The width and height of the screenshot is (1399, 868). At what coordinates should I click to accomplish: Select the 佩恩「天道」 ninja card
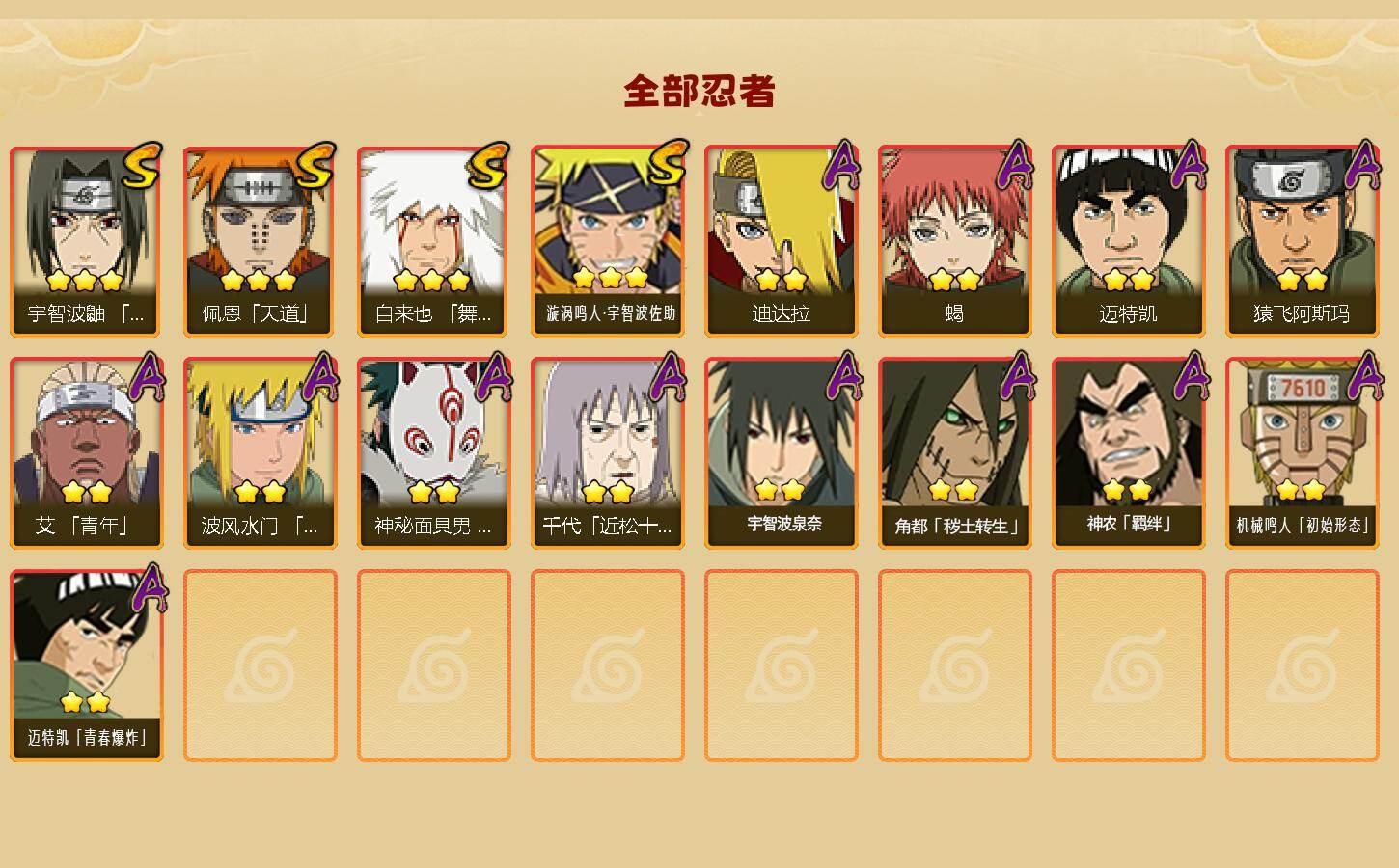[260, 241]
